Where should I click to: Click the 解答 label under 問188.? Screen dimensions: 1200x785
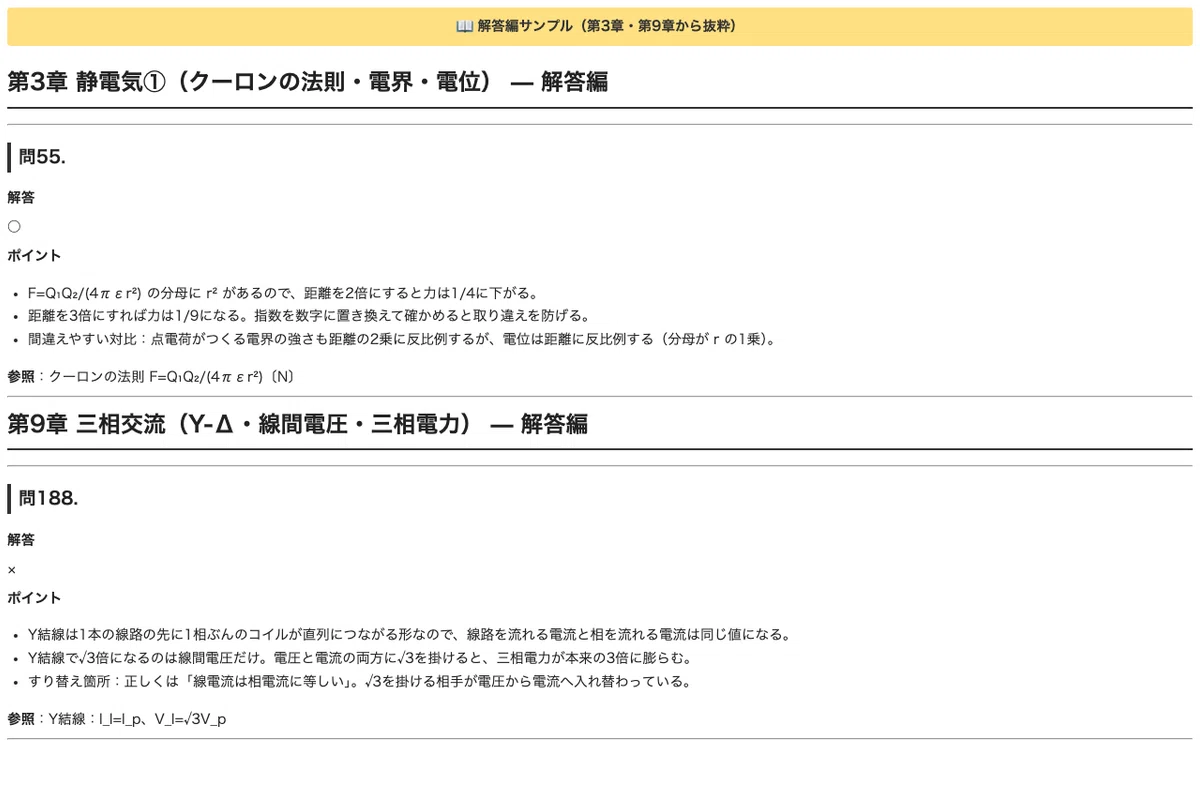pyautogui.click(x=21, y=540)
